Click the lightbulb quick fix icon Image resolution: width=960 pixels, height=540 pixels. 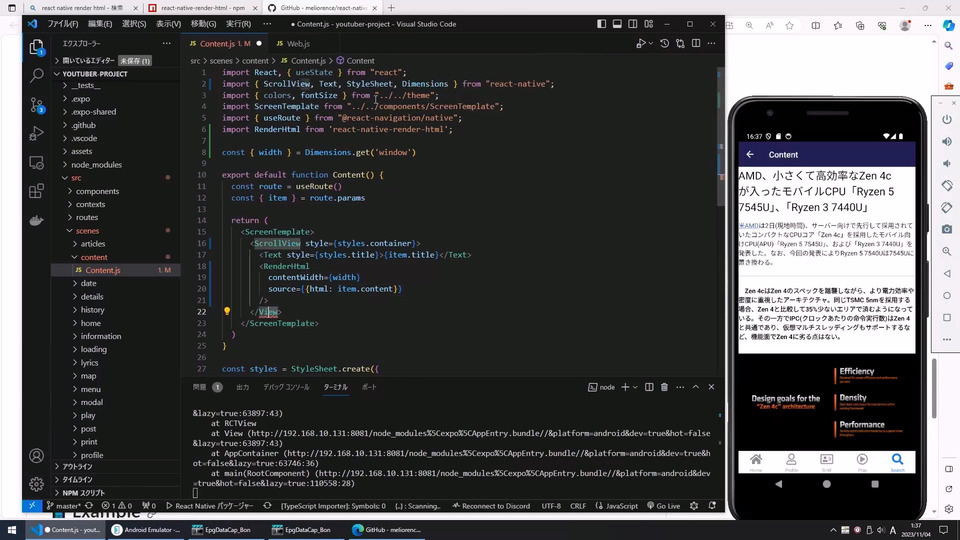(227, 311)
